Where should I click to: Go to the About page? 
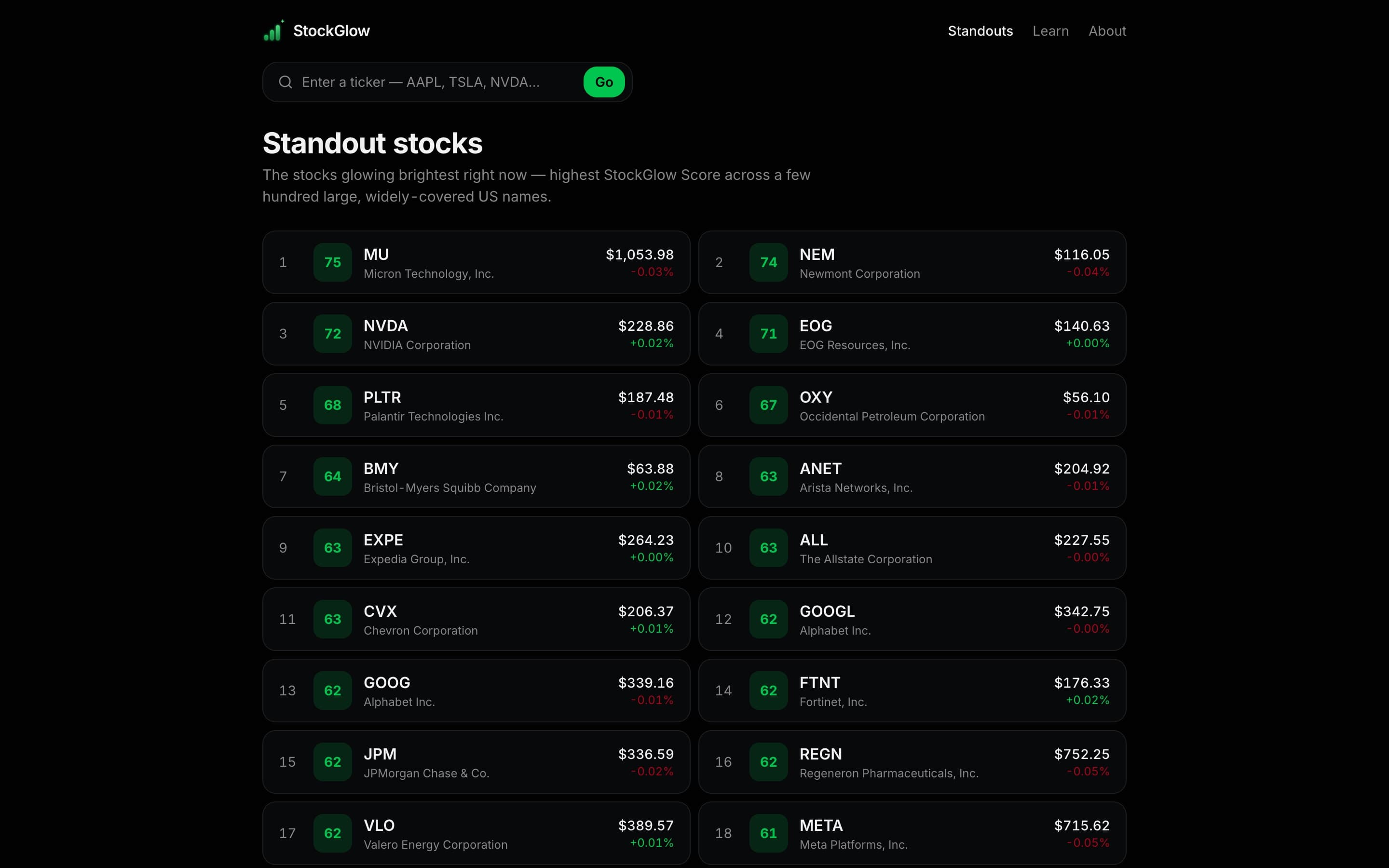pyautogui.click(x=1107, y=31)
